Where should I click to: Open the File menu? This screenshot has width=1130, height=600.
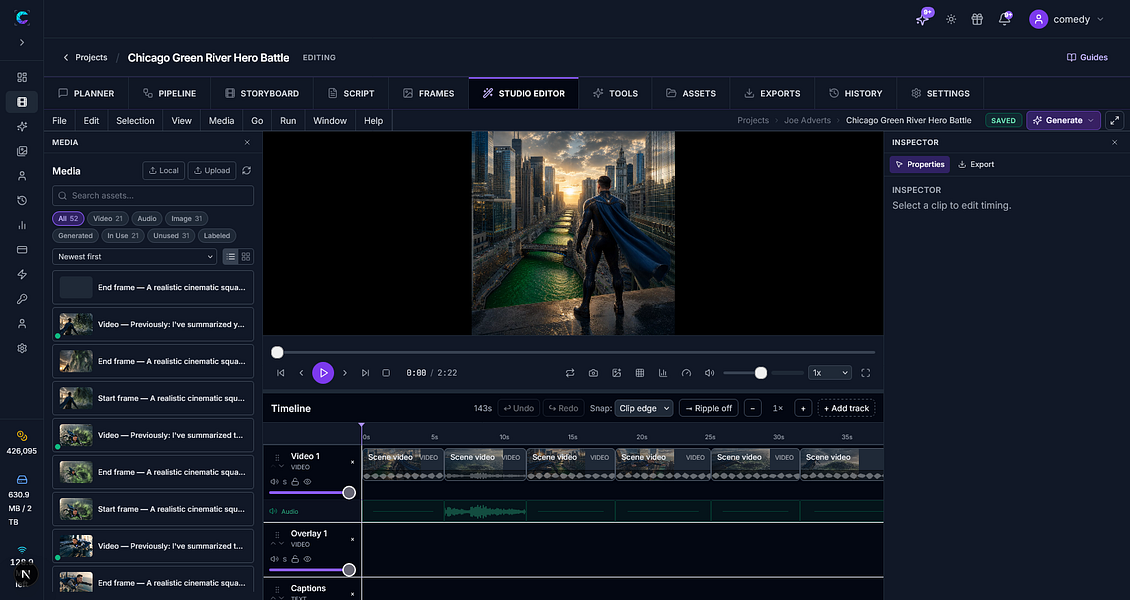pyautogui.click(x=59, y=120)
